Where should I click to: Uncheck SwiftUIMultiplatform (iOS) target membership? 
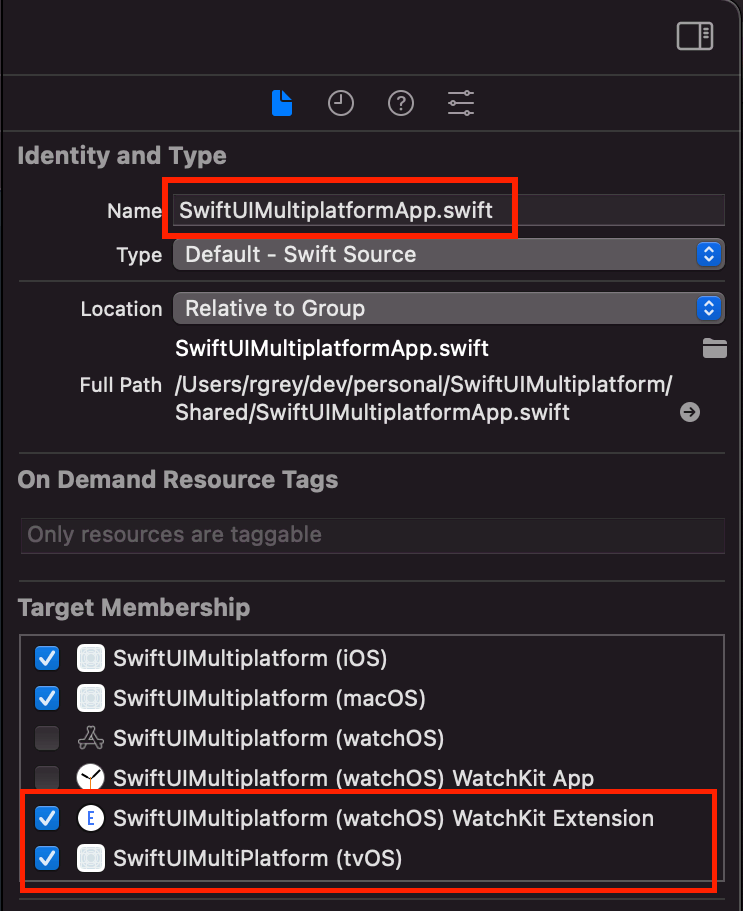click(47, 658)
